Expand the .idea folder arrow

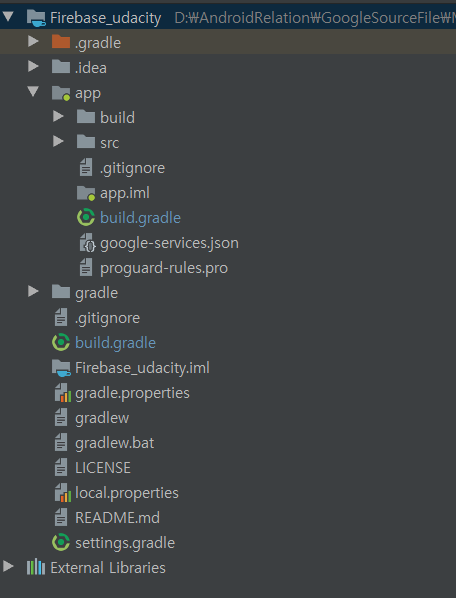coord(33,66)
